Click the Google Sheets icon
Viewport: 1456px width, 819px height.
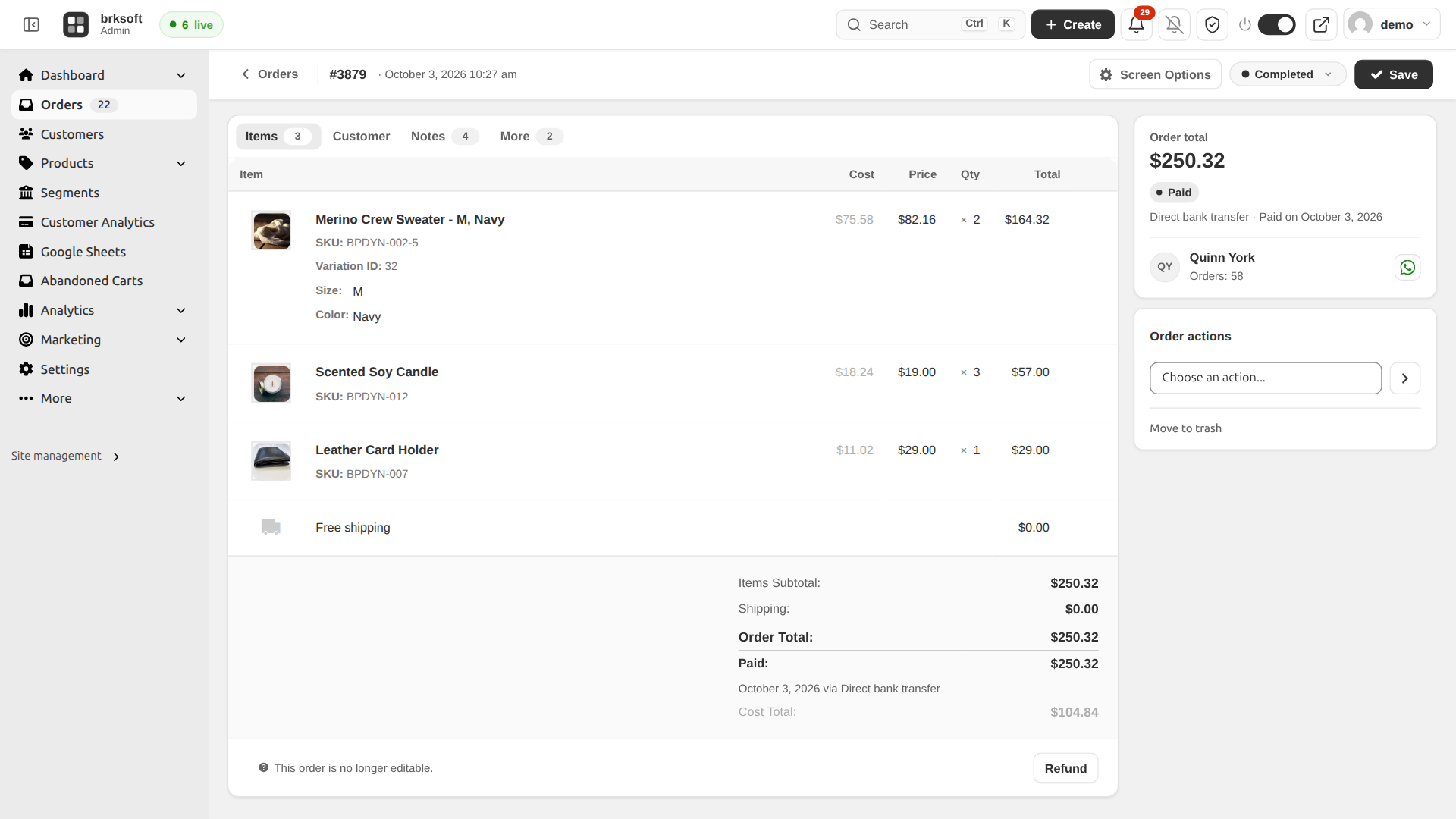coord(26,252)
